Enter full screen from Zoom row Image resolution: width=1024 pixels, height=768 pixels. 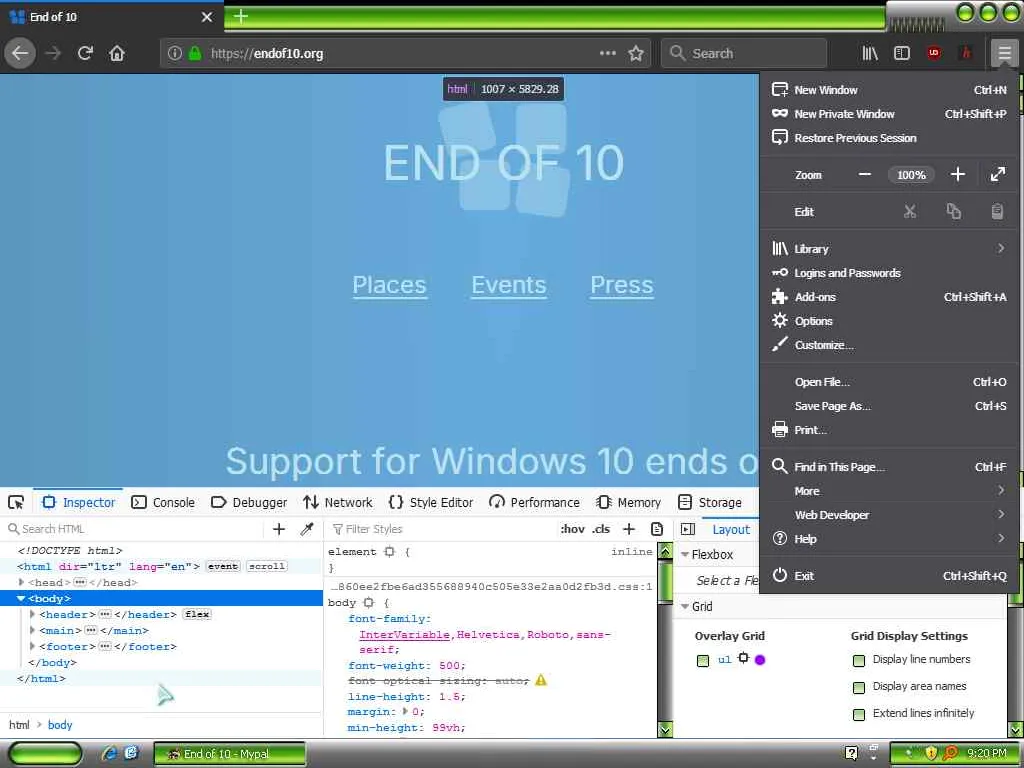[997, 174]
